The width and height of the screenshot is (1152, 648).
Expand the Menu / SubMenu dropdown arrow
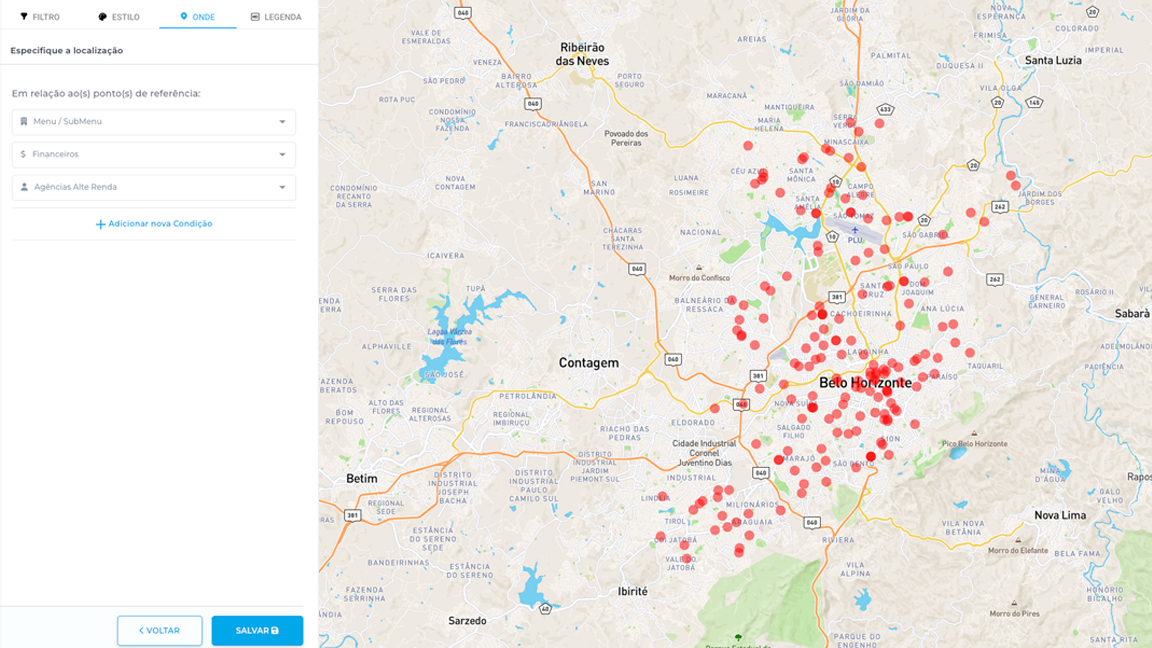[282, 122]
